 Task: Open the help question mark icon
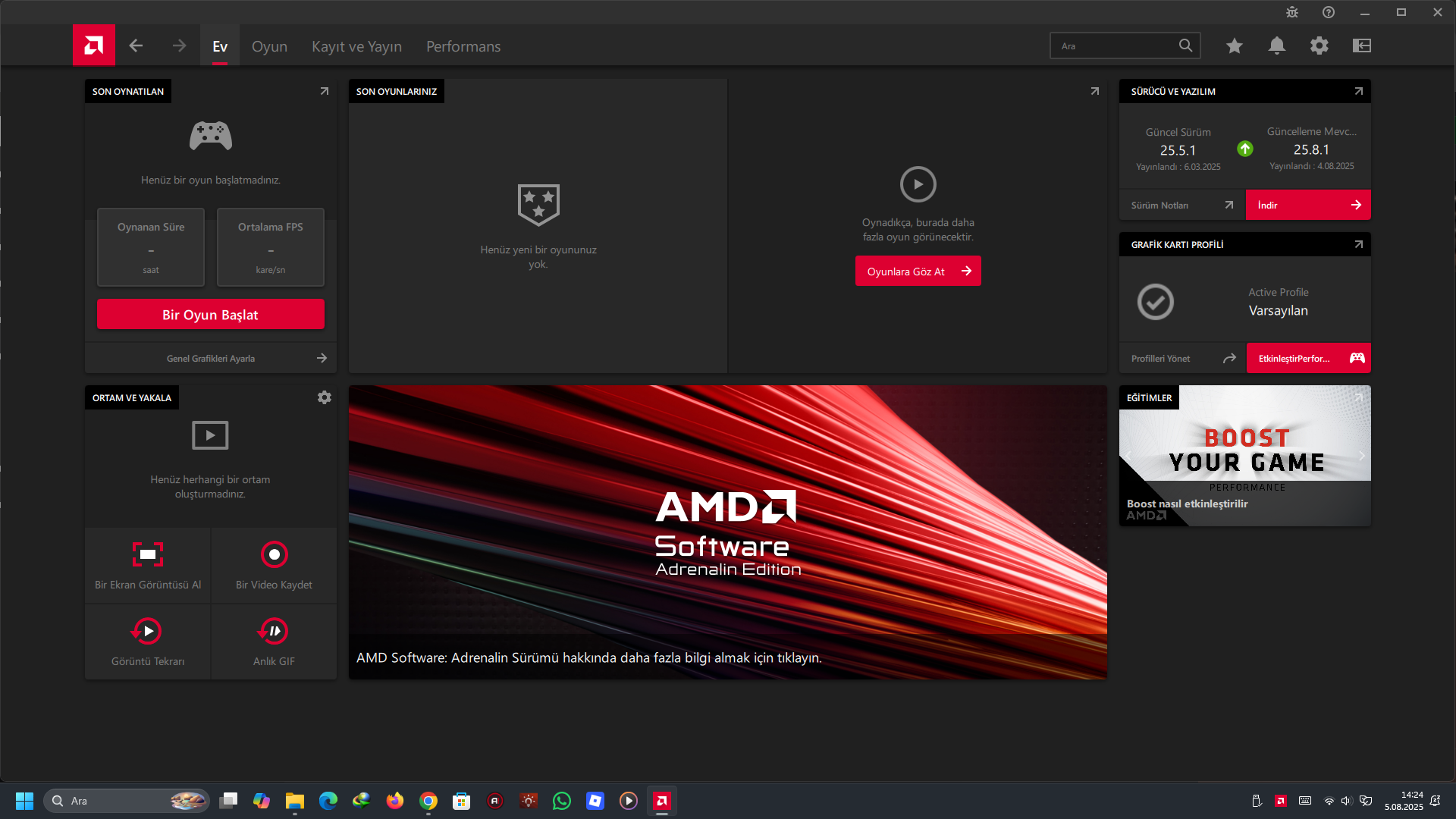[x=1329, y=12]
